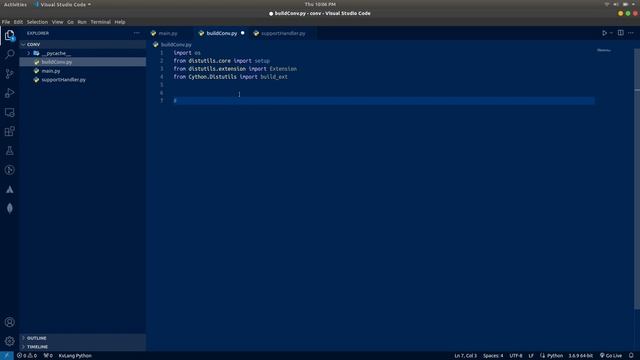Open the View menu

[58, 22]
